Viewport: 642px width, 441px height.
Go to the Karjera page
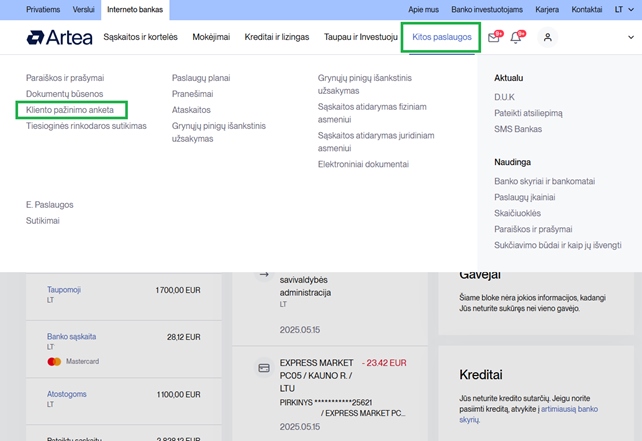click(x=547, y=9)
